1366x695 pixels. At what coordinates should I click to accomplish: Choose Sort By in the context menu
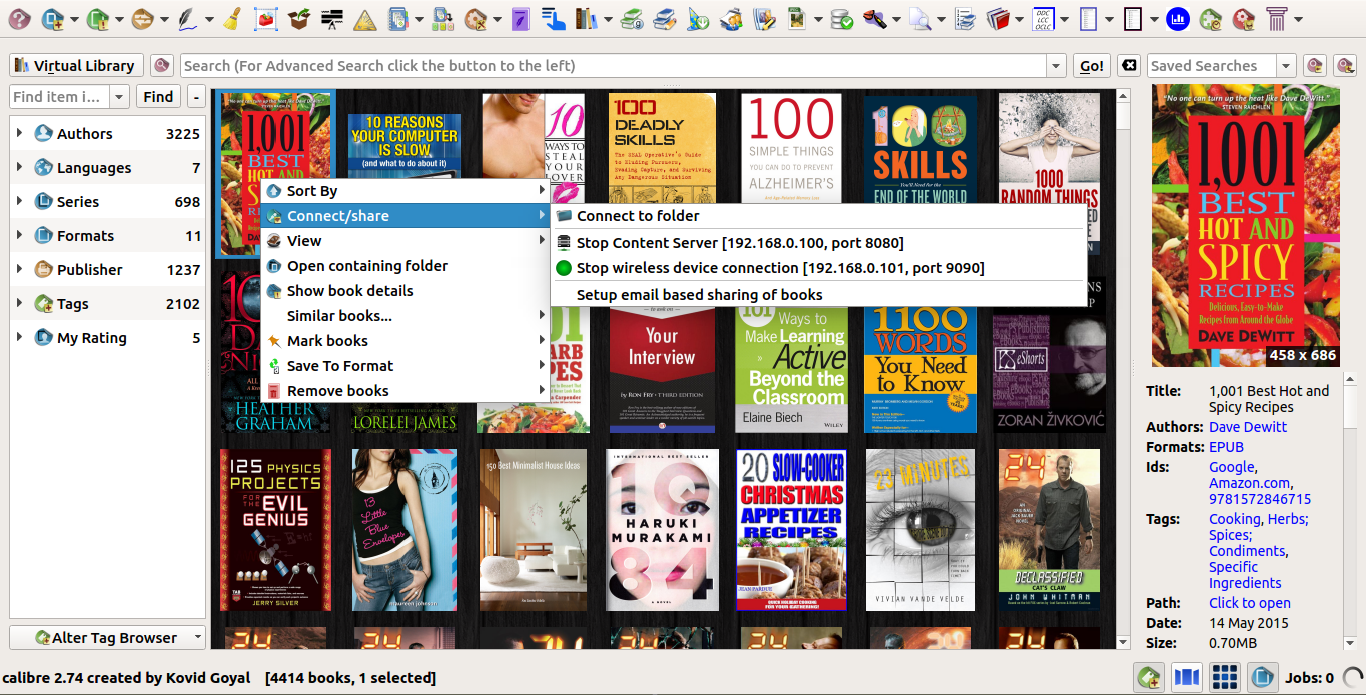(405, 191)
